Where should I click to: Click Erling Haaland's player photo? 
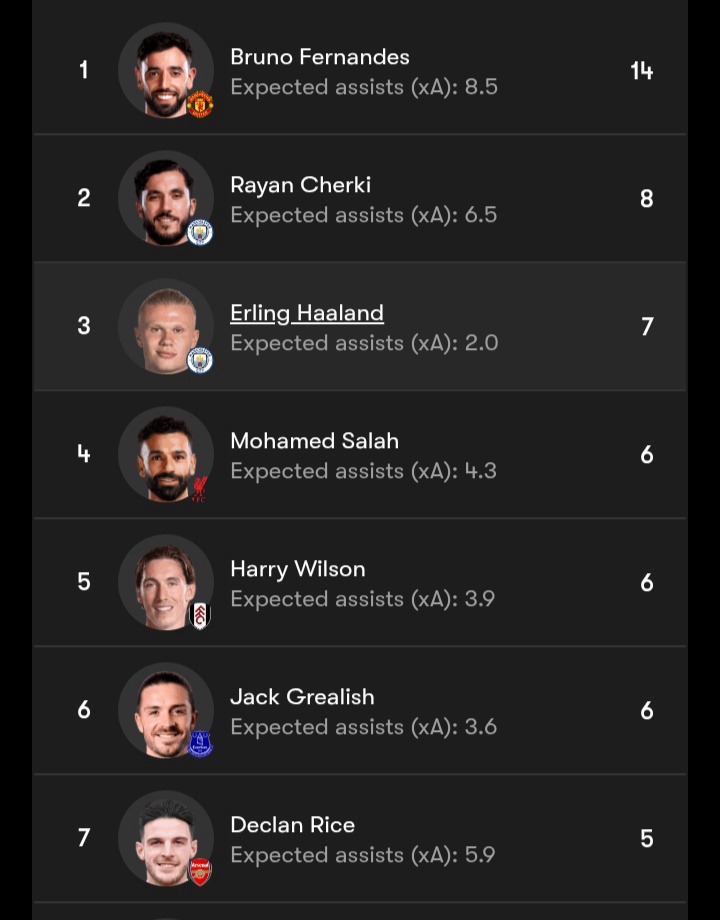tap(165, 324)
